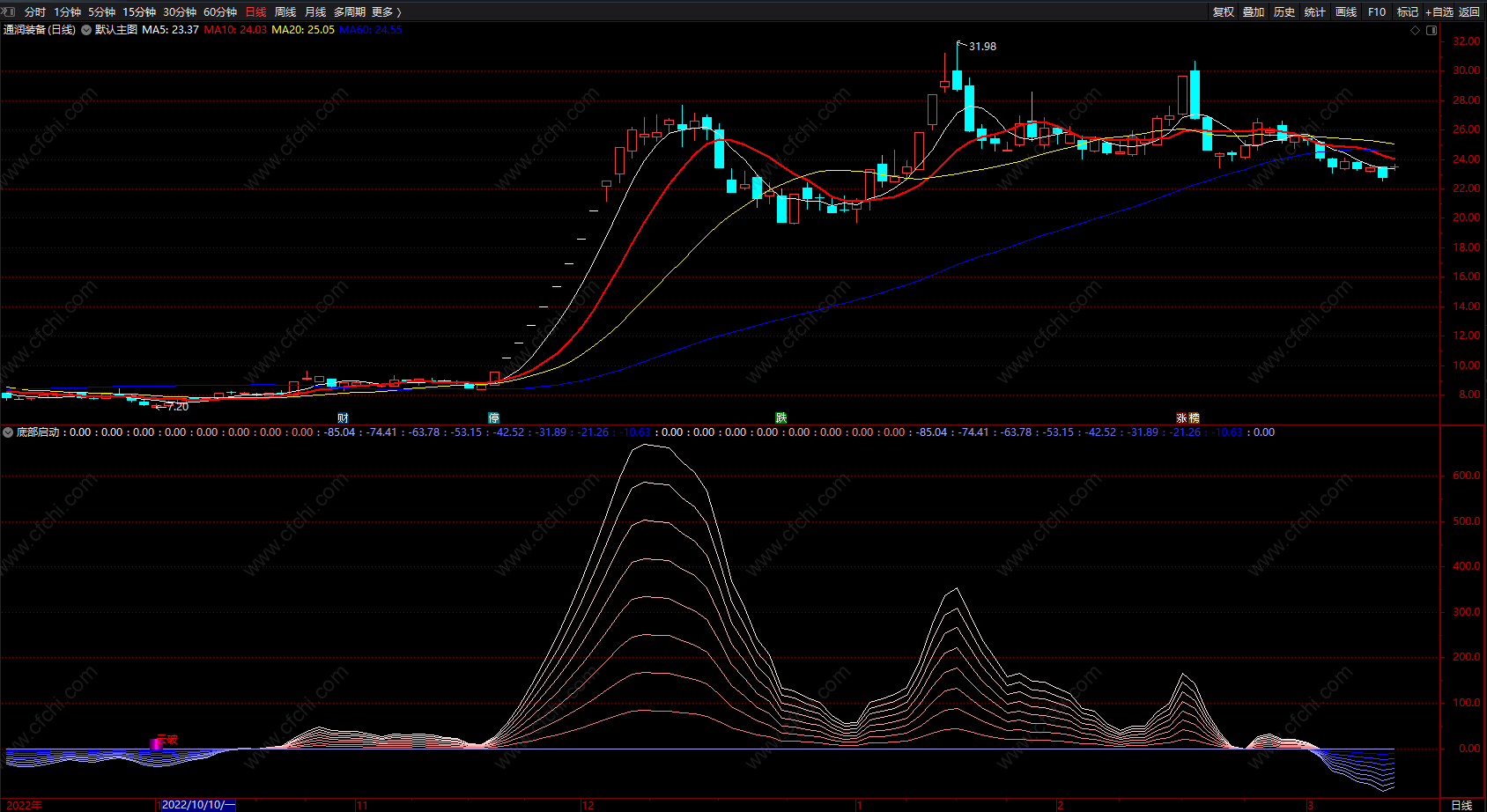This screenshot has width=1487, height=812.
Task: Expand the 底部启动 indicator dropdown
Action: (x=8, y=432)
